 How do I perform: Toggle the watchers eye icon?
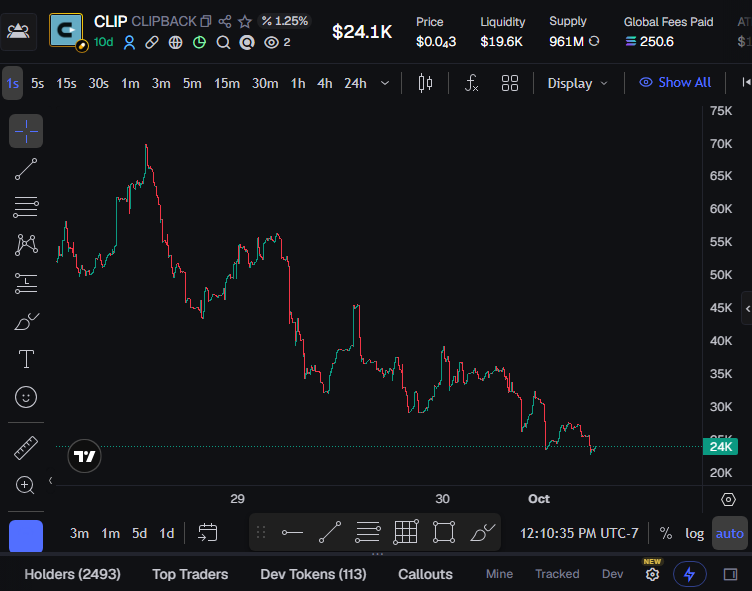[x=271, y=43]
